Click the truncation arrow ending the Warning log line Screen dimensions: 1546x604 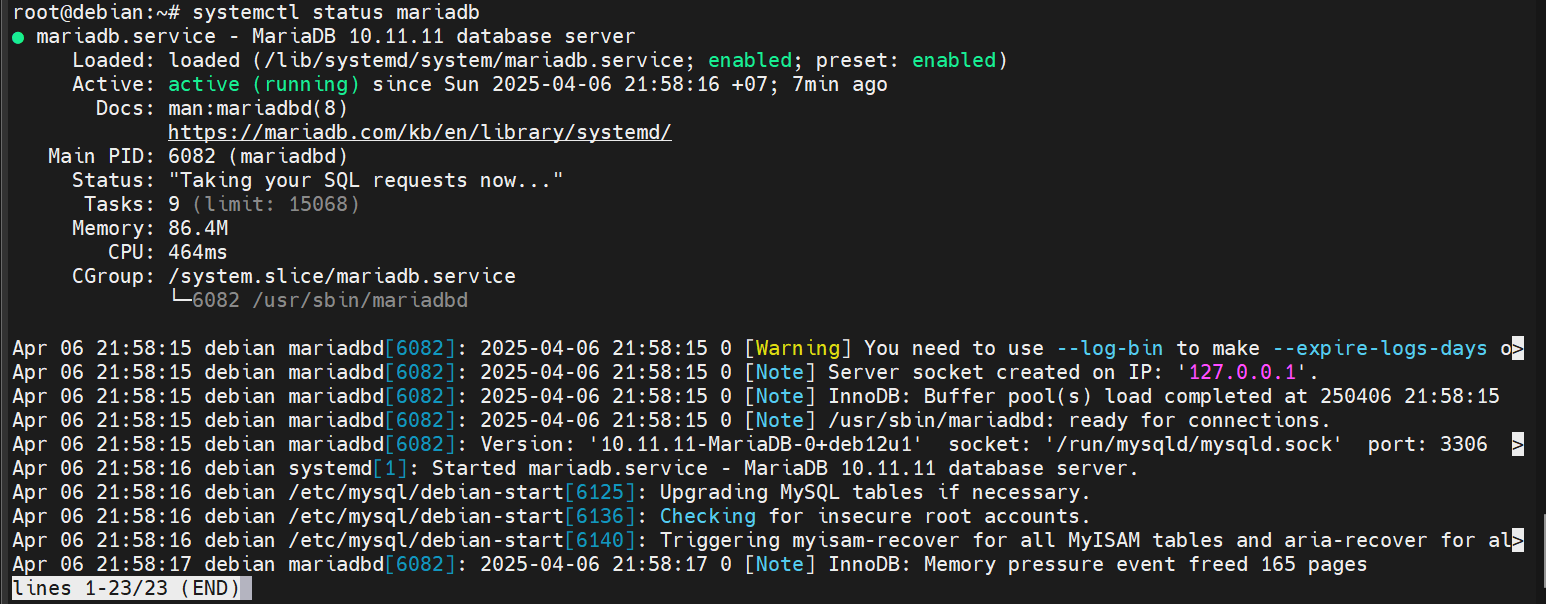click(1517, 348)
